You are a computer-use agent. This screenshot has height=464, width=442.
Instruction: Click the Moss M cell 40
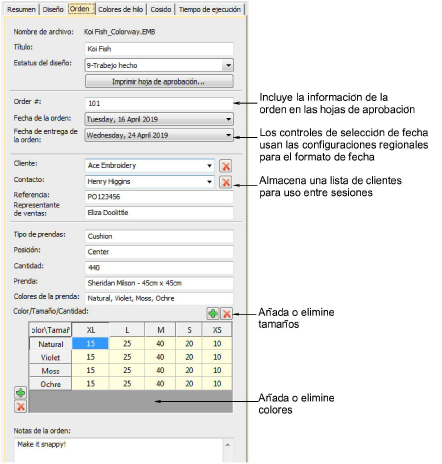[x=161, y=370]
